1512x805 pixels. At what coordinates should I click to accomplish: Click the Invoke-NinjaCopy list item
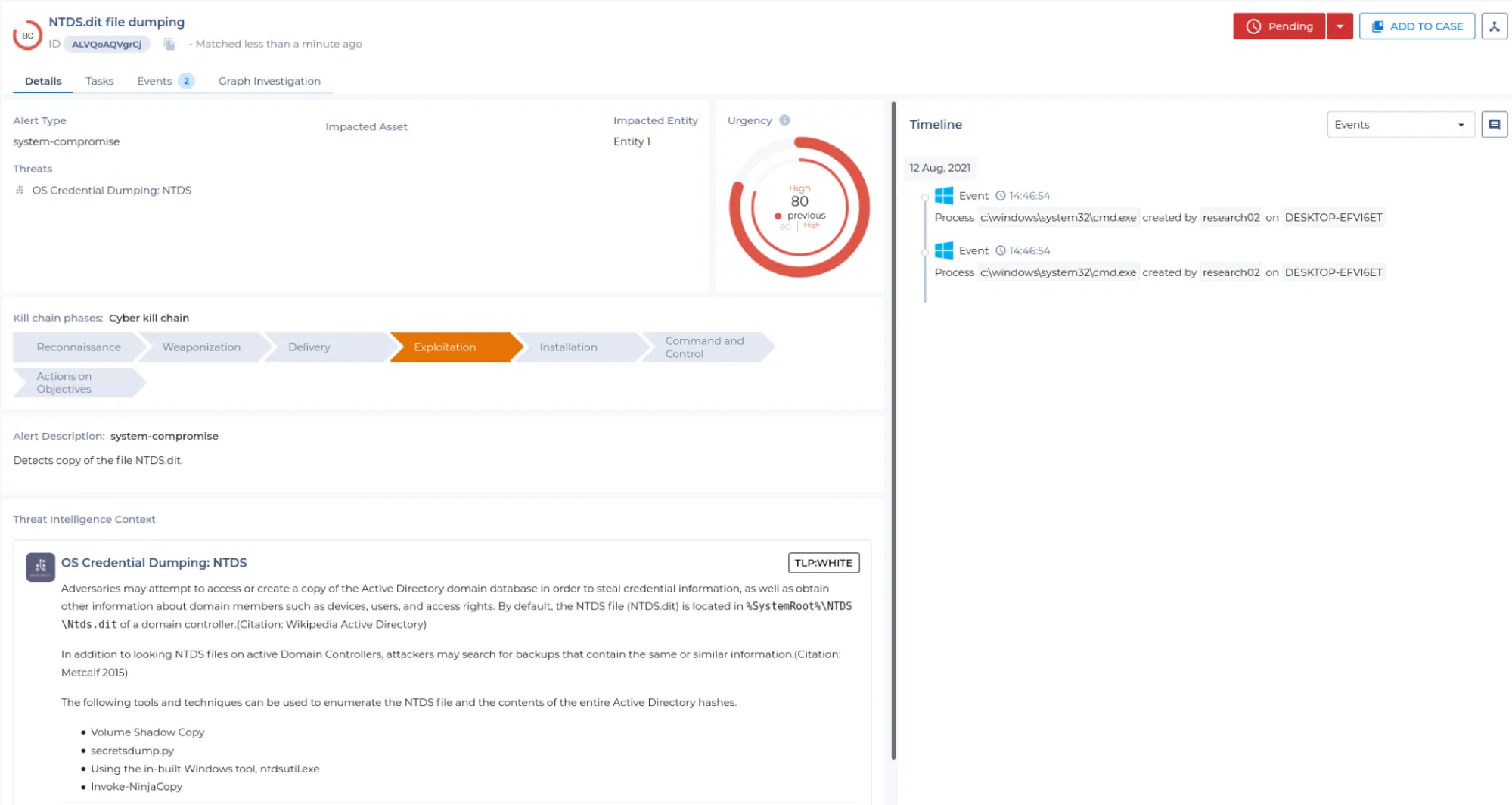137,787
